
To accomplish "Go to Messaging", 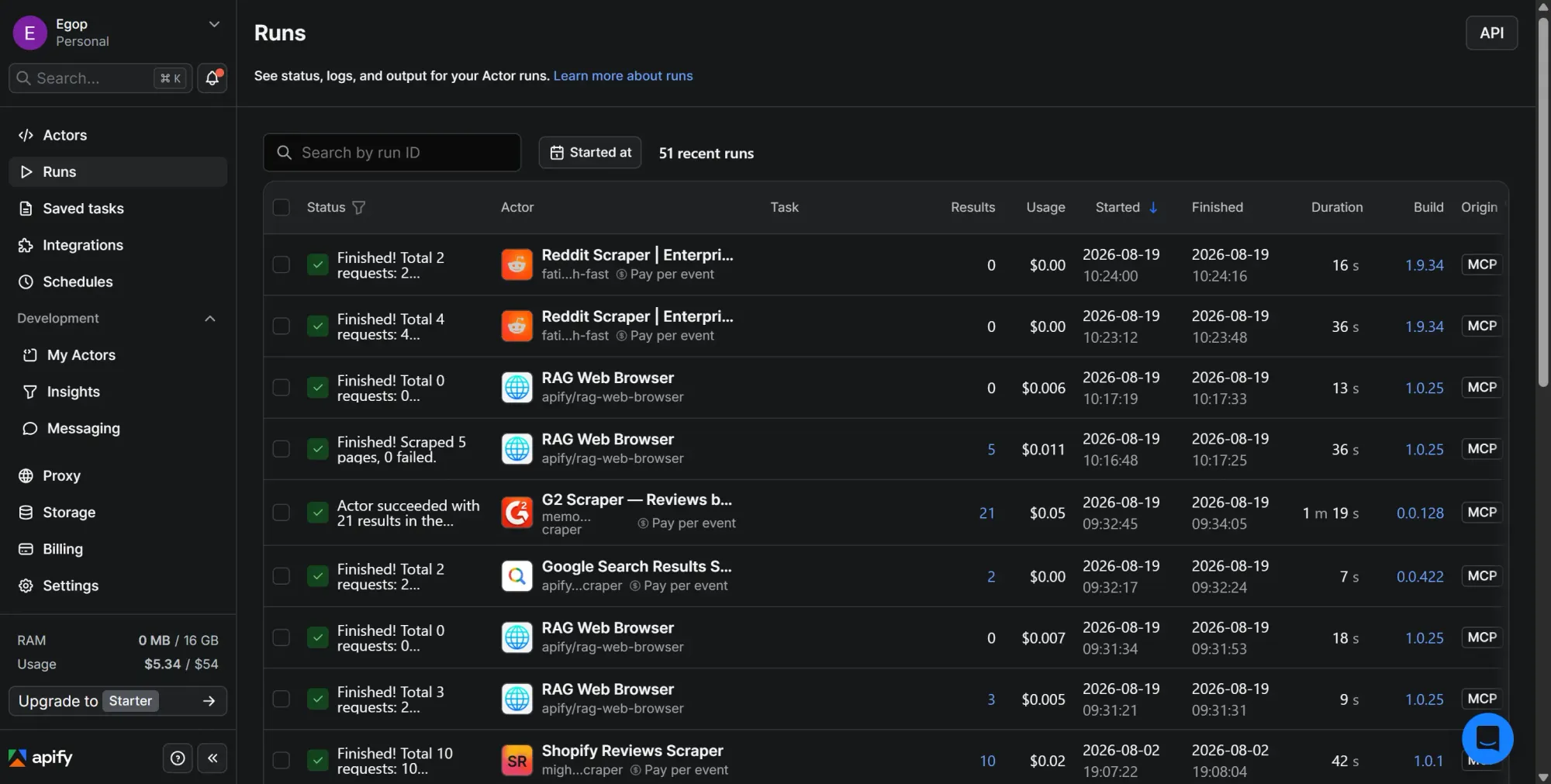I will [118, 428].
